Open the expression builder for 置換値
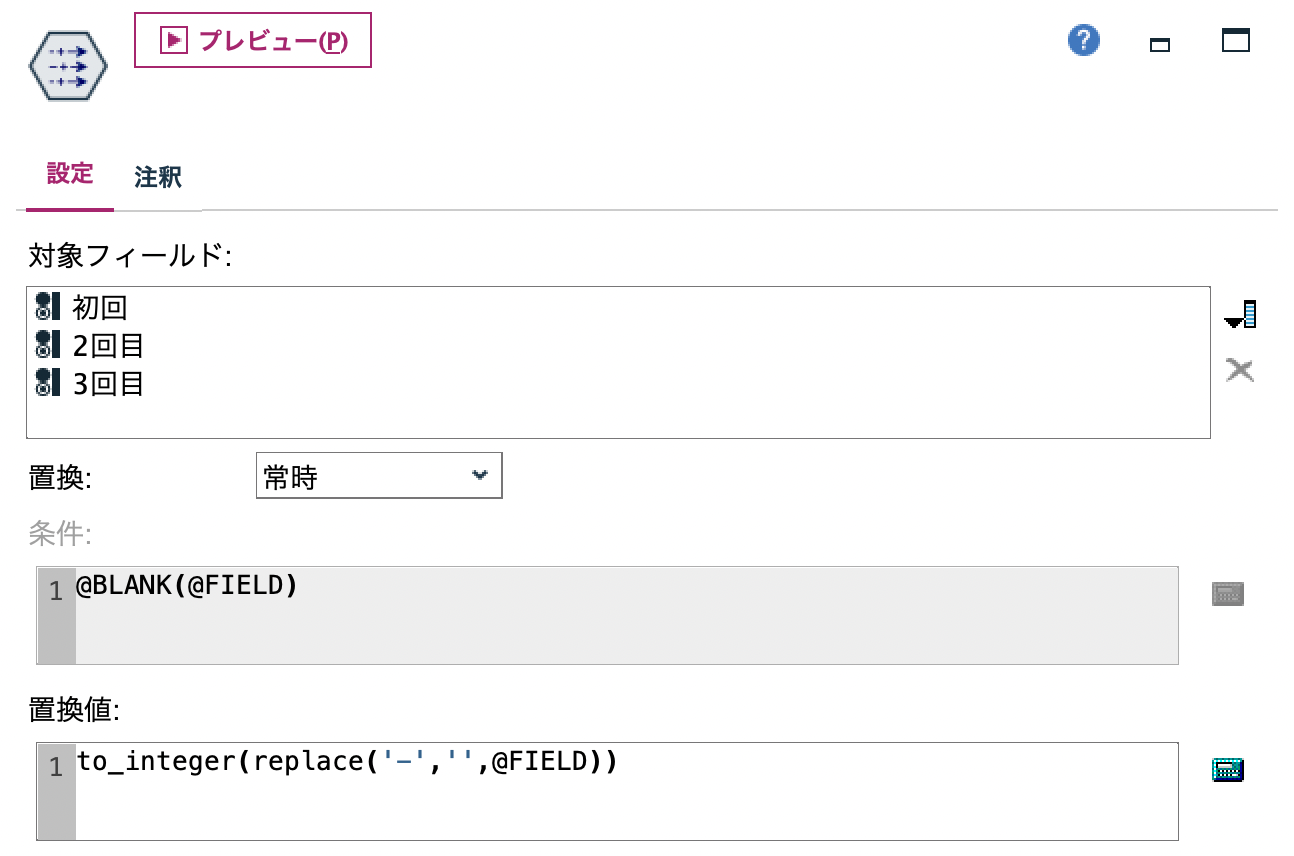 click(x=1228, y=769)
